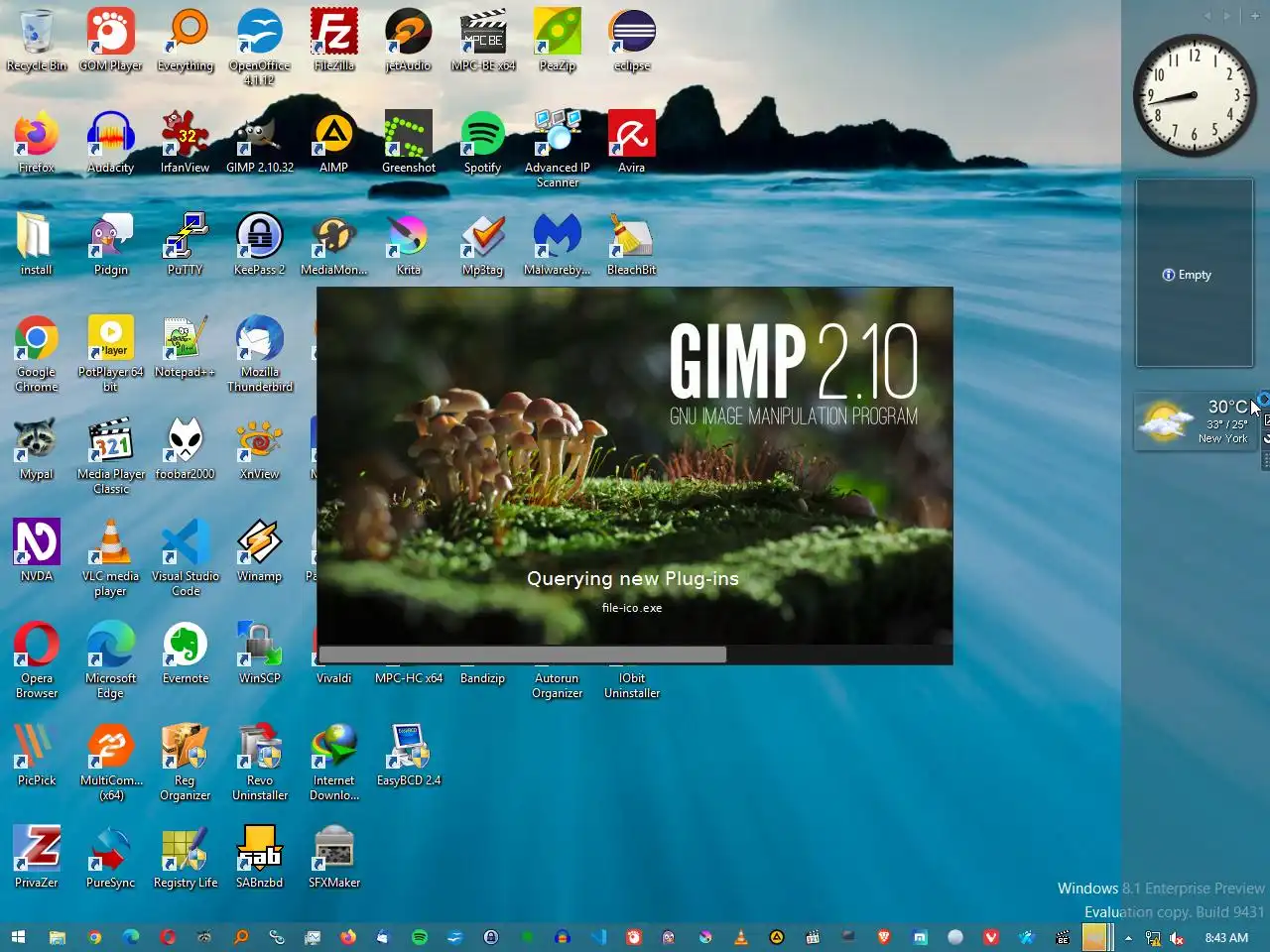Open Audacity desktop shortcut
Viewport: 1270px width, 952px height.
(x=111, y=143)
